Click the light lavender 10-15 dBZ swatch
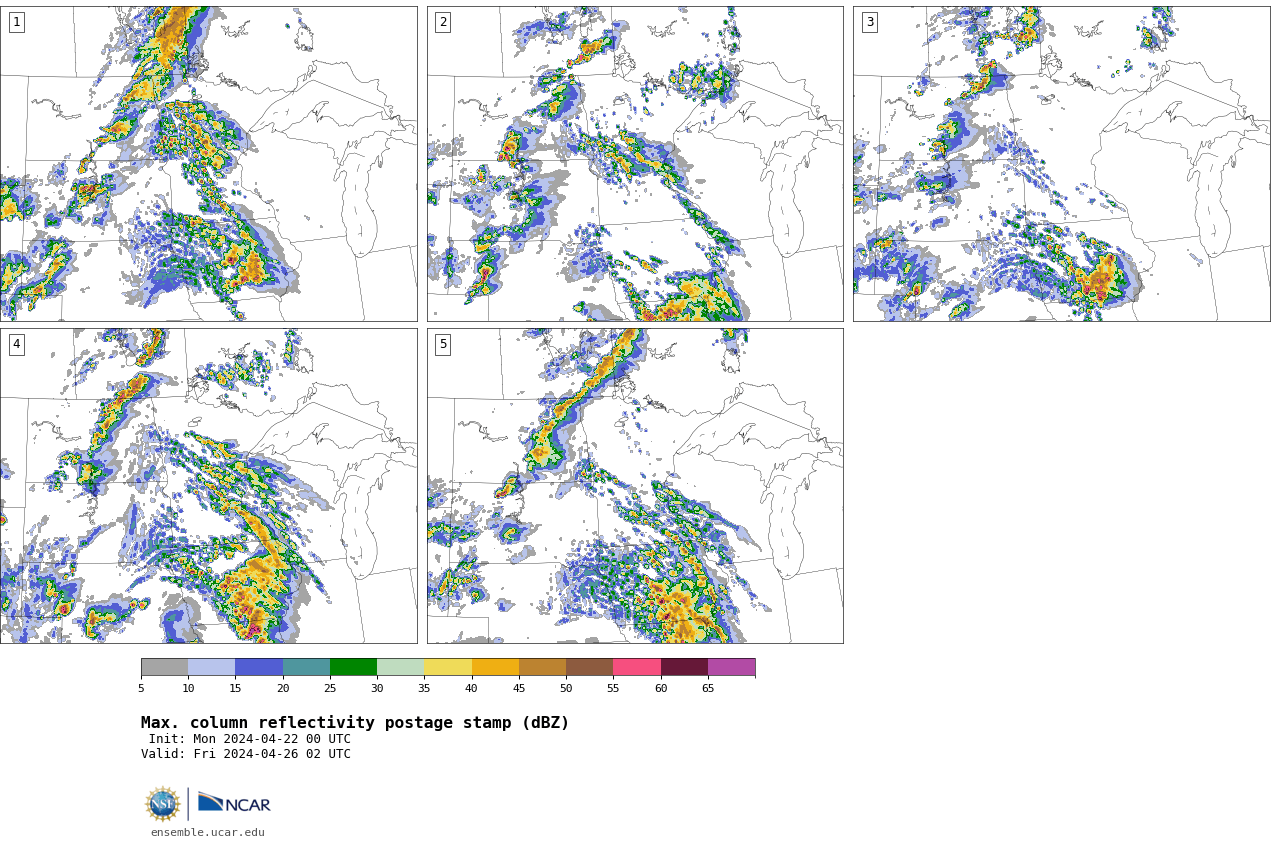The width and height of the screenshot is (1280, 844). coord(211,667)
